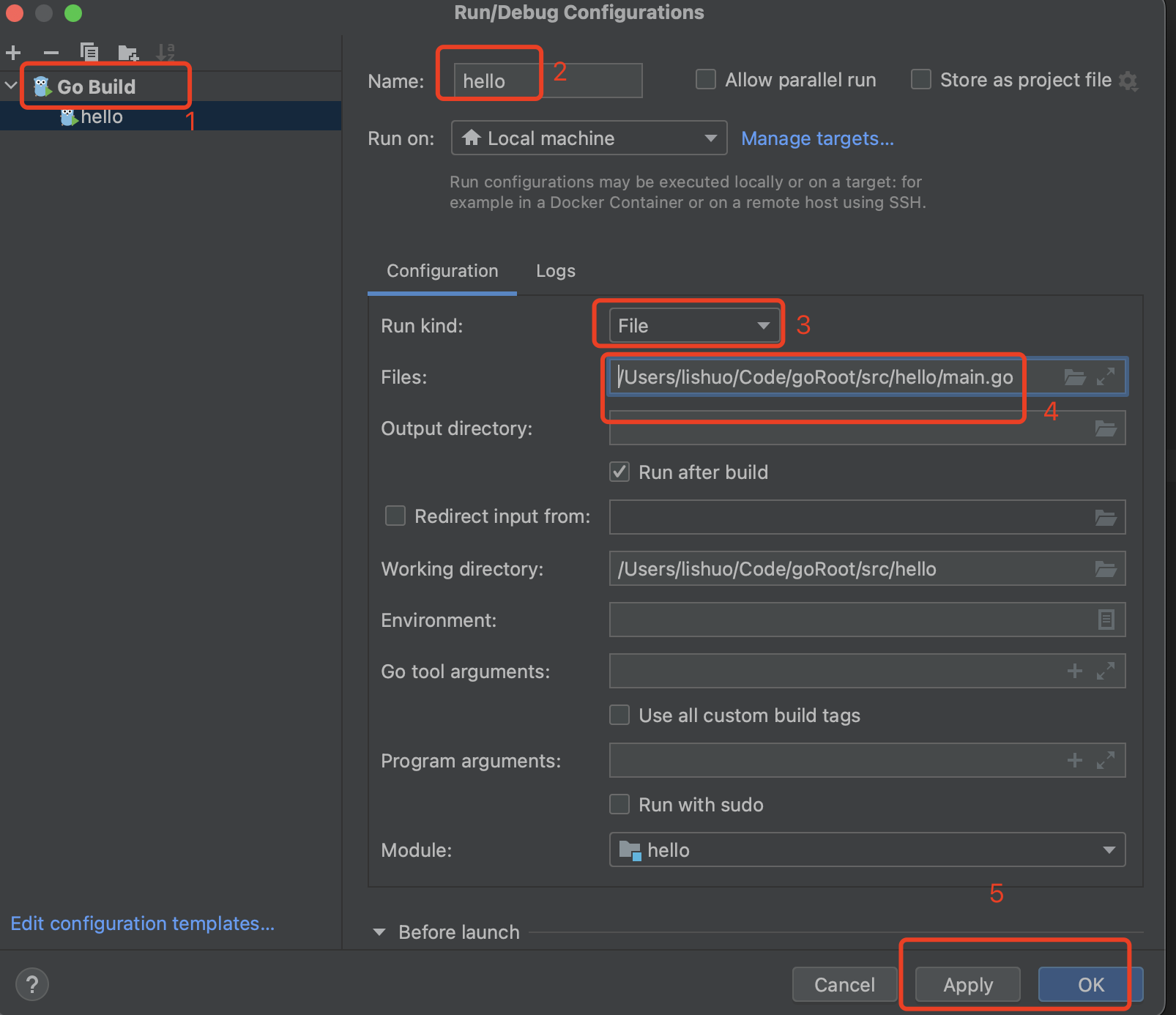Open the Module hello dropdown
The image size is (1176, 1015).
pos(868,849)
